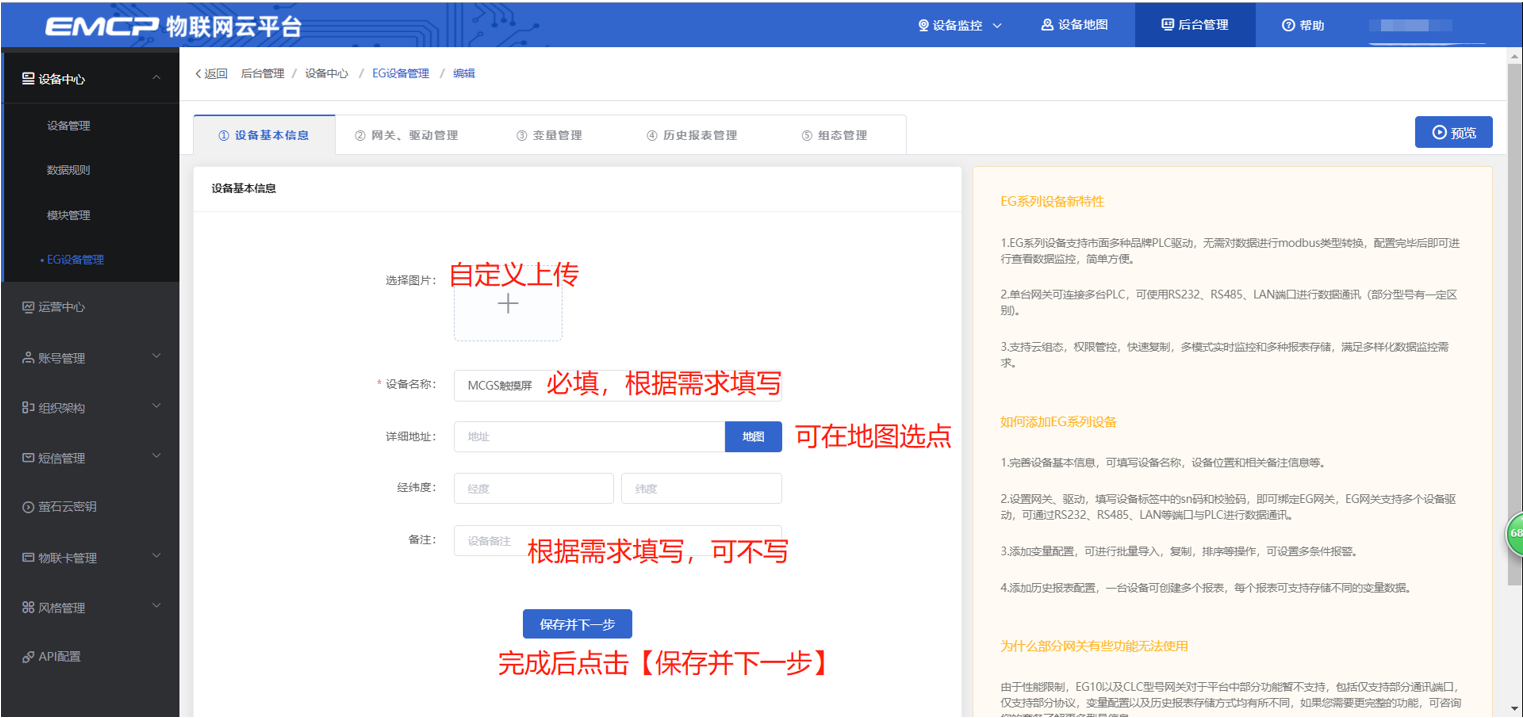Click the 帮助 question mark icon
Screen dimensions: 1523x718
[1288, 25]
